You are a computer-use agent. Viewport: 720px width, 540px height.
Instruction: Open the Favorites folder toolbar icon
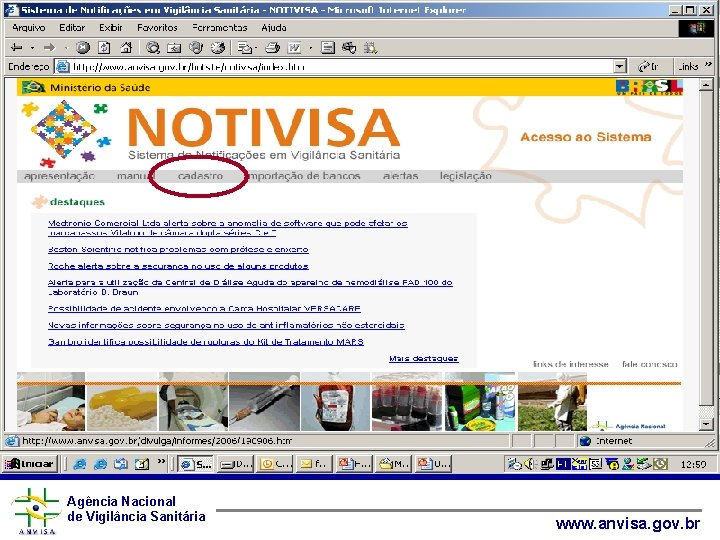click(x=174, y=47)
